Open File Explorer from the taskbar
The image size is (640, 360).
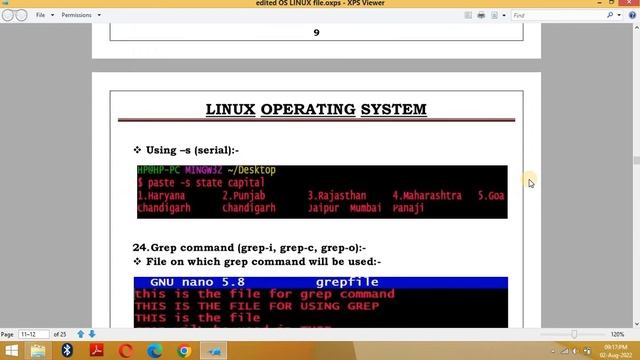click(38, 351)
